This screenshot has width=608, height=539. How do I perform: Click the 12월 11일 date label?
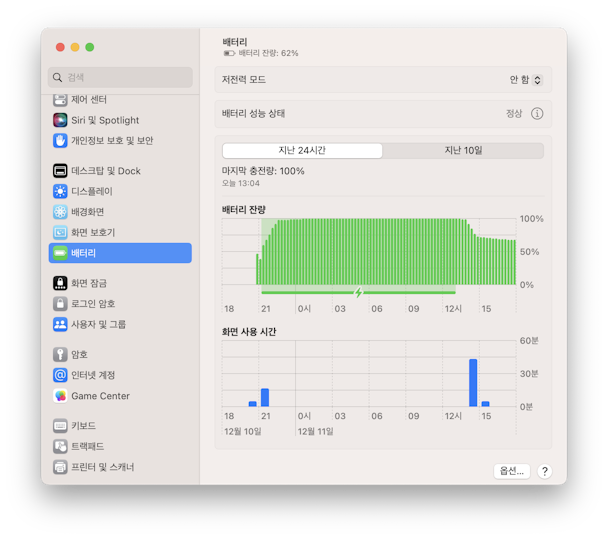315,431
